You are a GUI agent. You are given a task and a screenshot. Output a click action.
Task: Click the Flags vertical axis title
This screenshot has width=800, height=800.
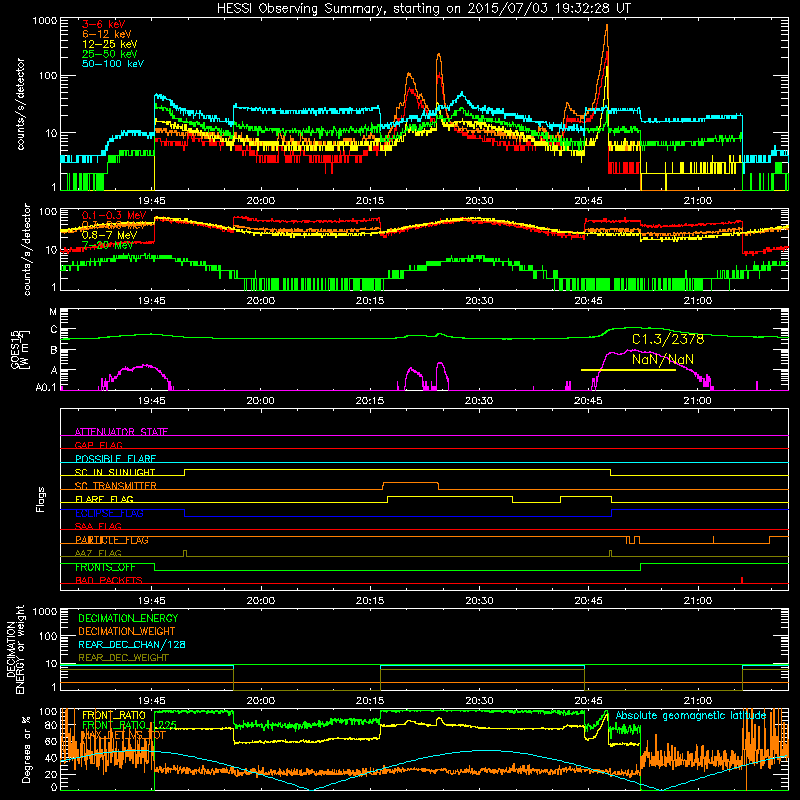click(41, 499)
